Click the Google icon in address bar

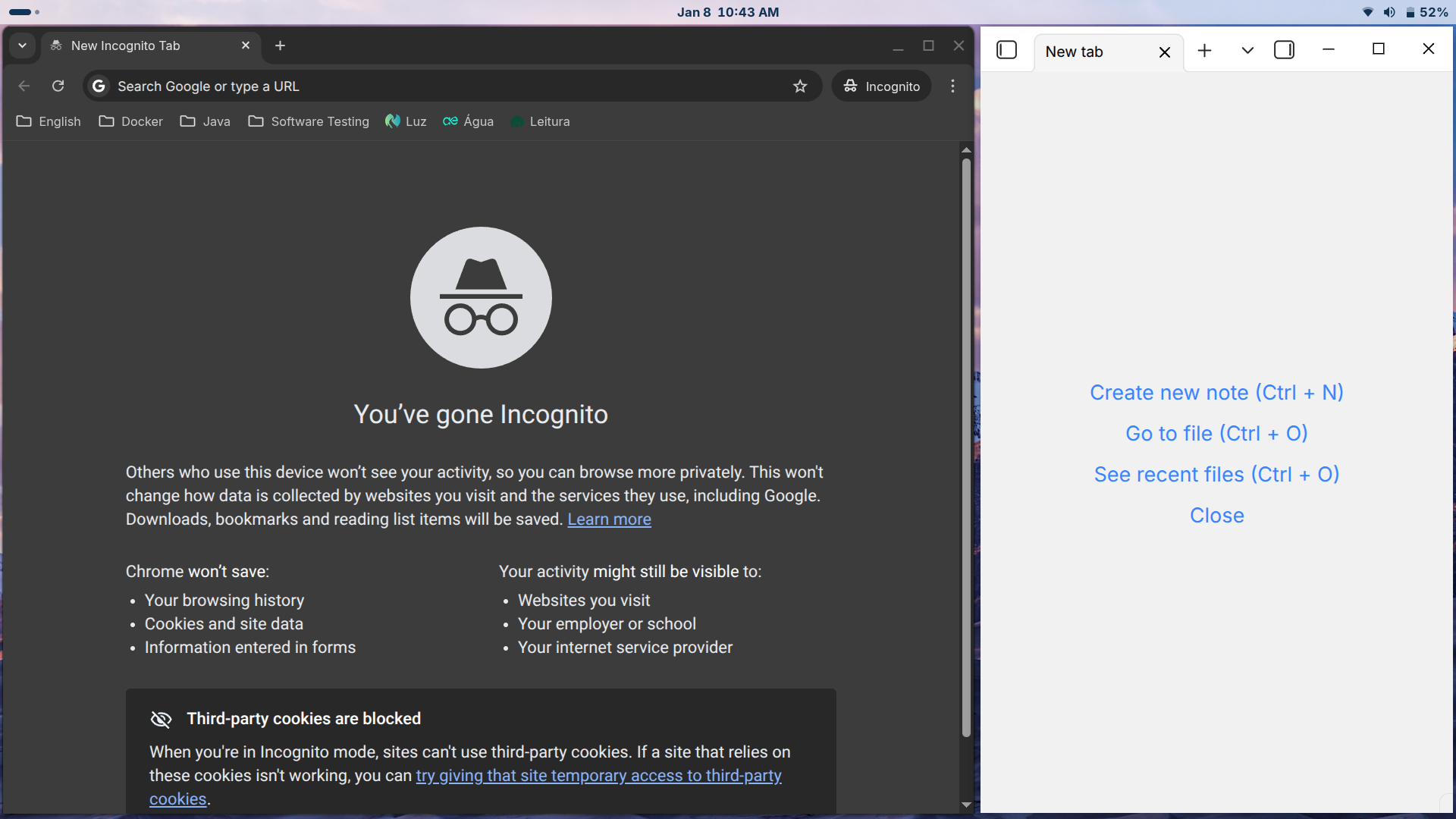click(99, 86)
